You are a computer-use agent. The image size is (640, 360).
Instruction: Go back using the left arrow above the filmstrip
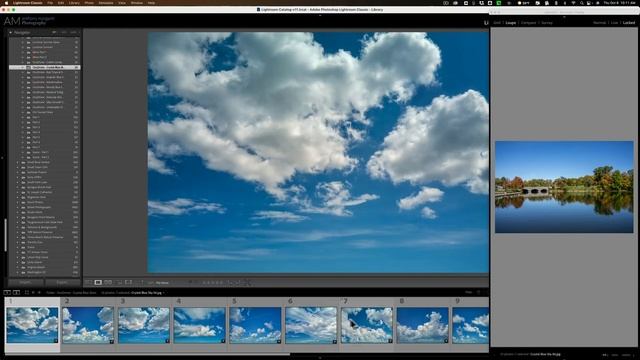[x=33, y=293]
